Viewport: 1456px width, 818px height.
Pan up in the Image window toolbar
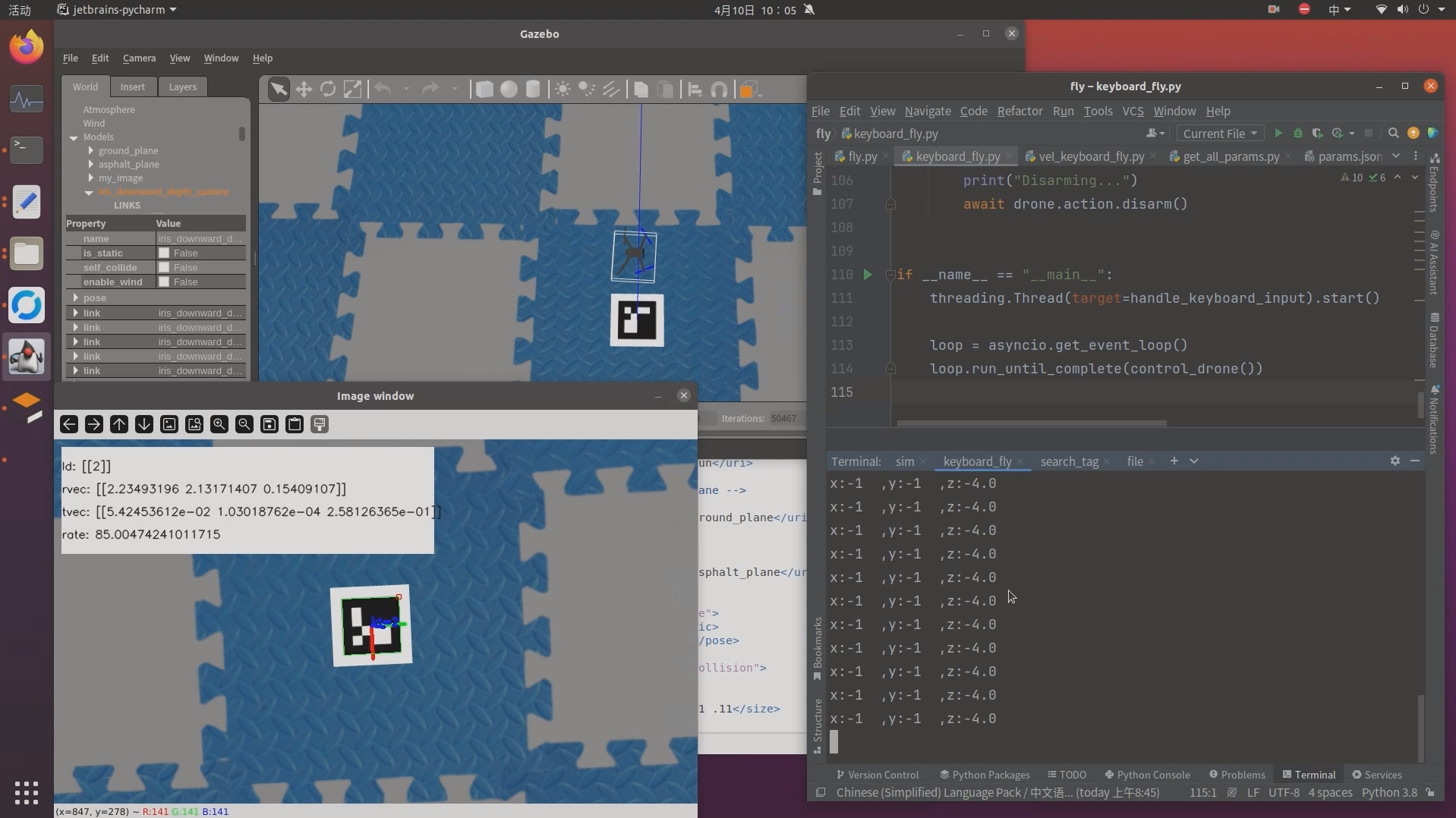click(x=119, y=424)
